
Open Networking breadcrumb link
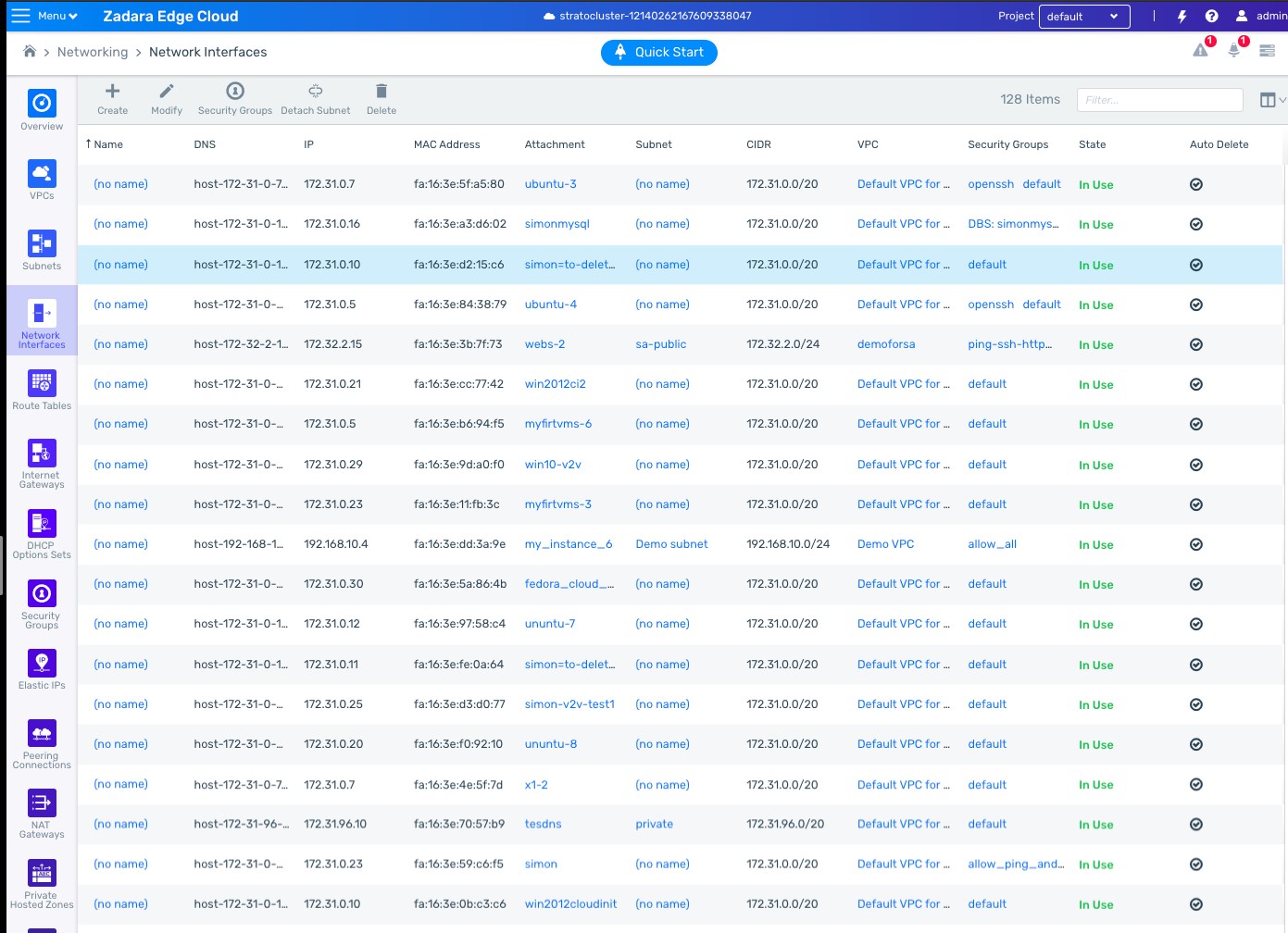click(93, 52)
